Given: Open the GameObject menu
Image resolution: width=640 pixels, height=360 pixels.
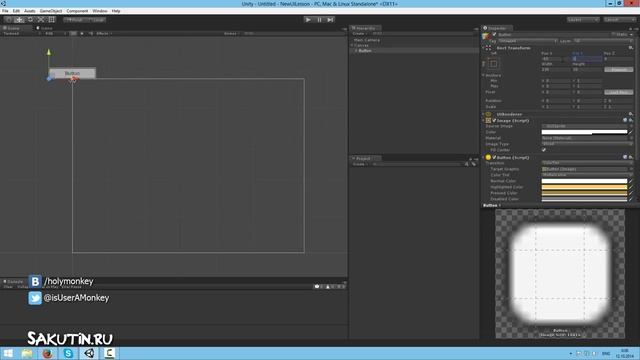Looking at the screenshot, I should click(x=51, y=11).
